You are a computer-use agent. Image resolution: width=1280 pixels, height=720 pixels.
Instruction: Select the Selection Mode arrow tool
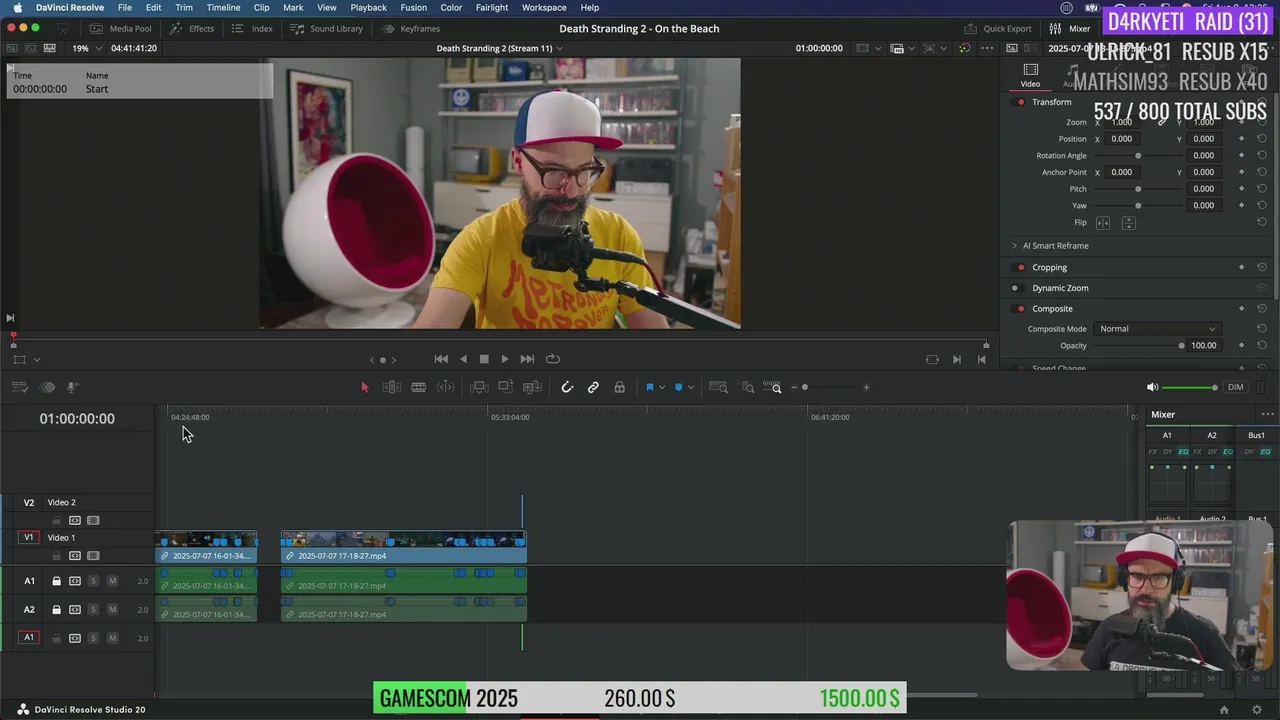click(x=364, y=387)
